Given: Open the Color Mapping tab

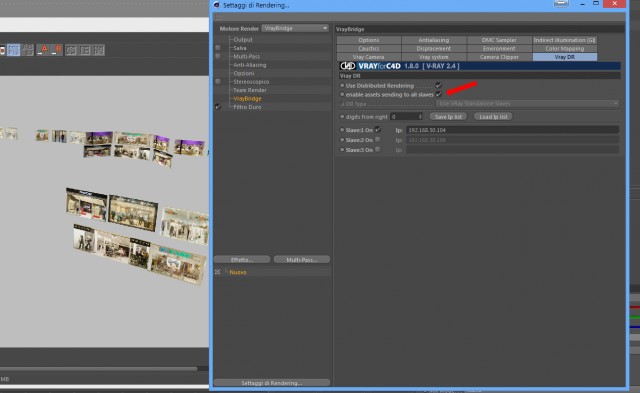Looking at the screenshot, I should 564,49.
